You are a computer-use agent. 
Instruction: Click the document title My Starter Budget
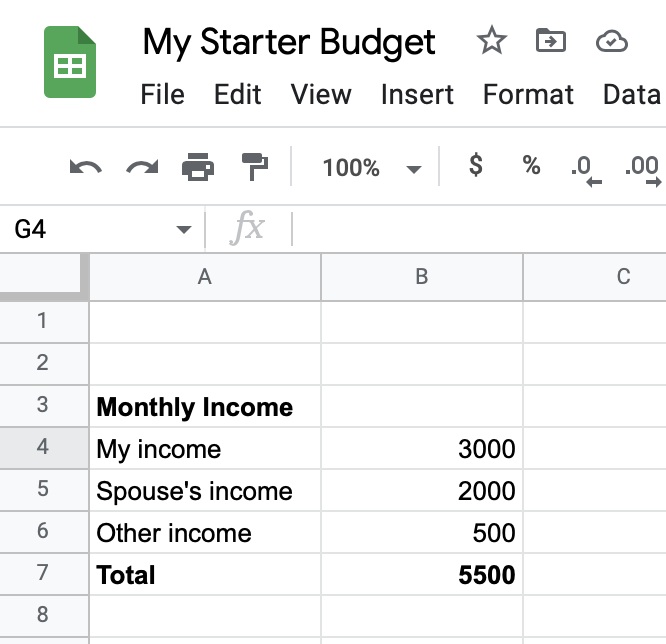click(289, 42)
